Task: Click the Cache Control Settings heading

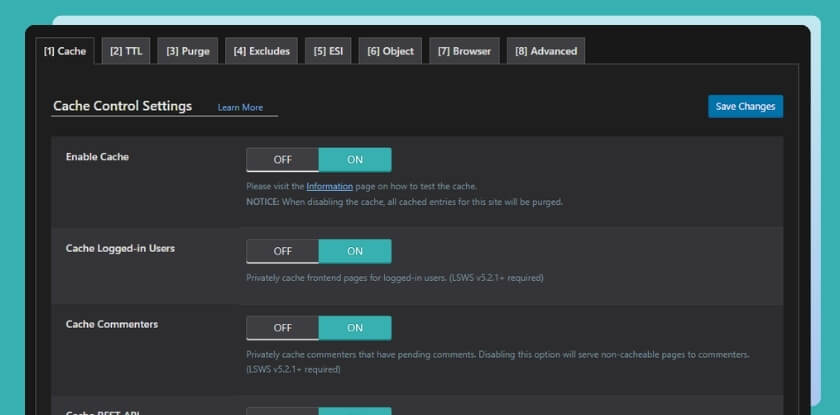Action: (122, 106)
